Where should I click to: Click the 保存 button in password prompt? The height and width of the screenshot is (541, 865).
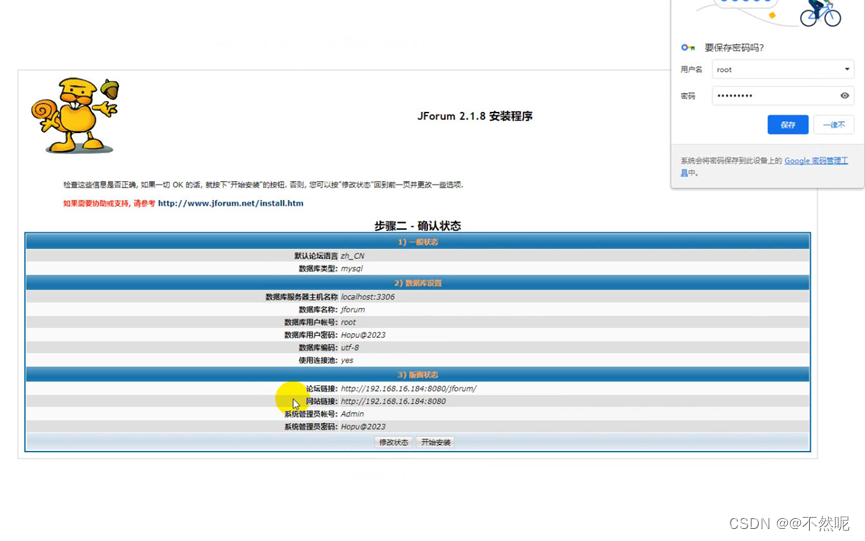(788, 125)
